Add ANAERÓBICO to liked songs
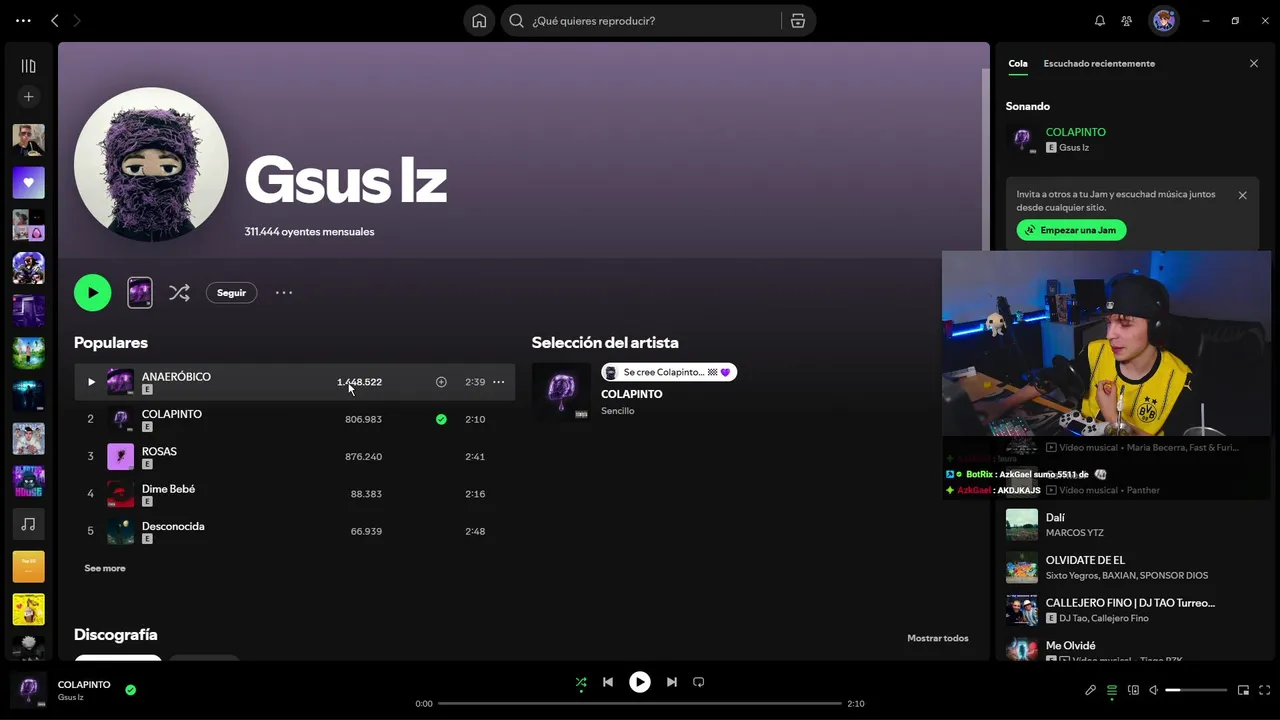1280x720 pixels. pyautogui.click(x=441, y=382)
